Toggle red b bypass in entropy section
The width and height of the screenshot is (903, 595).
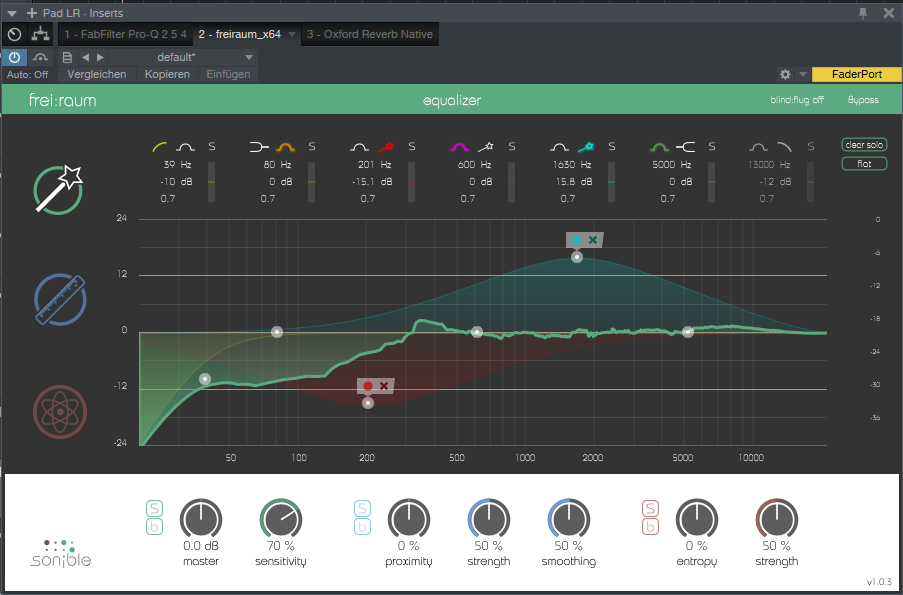[x=650, y=526]
